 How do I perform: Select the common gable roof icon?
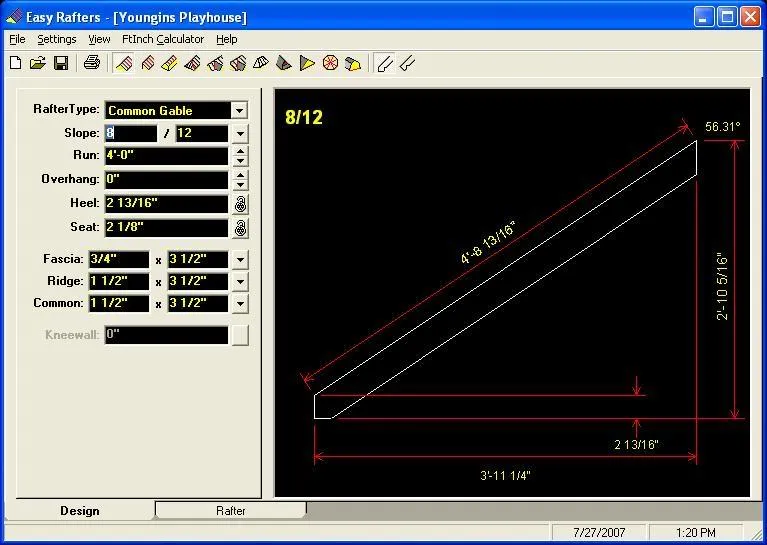coord(124,63)
